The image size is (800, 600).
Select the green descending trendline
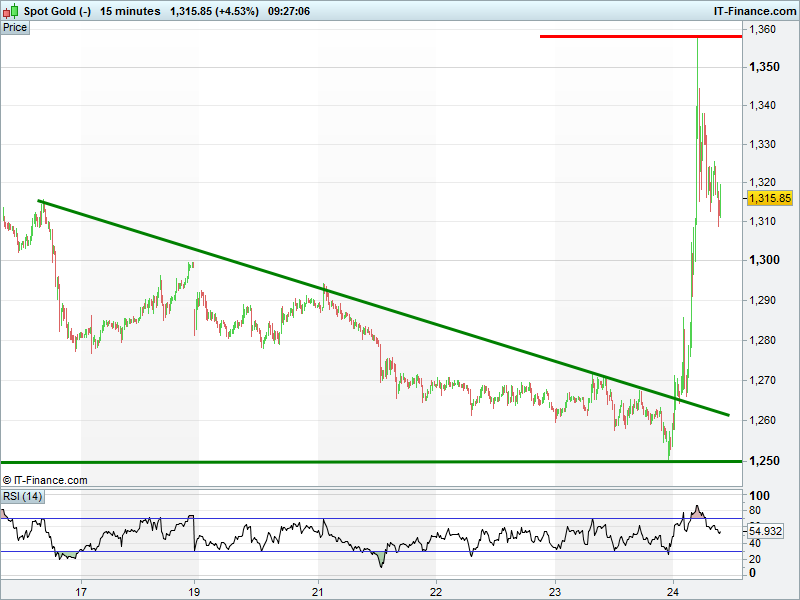(383, 308)
